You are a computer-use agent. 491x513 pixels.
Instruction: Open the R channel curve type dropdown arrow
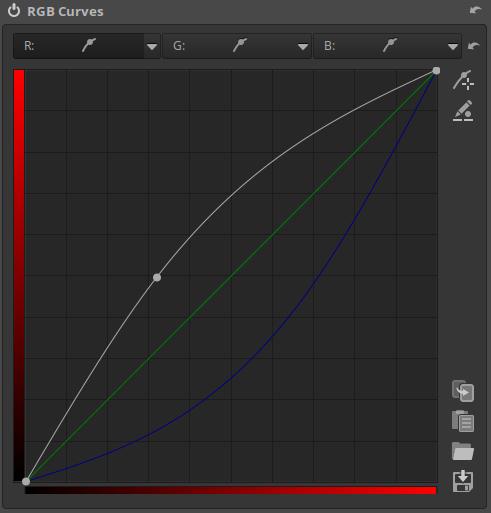pyautogui.click(x=152, y=46)
